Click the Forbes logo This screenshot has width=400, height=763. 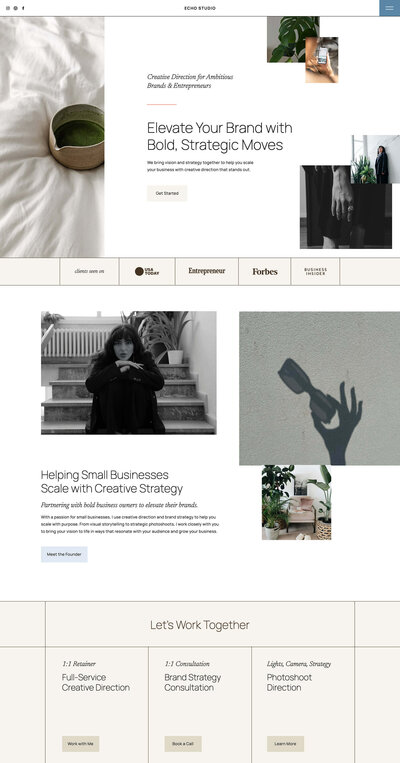tap(265, 272)
